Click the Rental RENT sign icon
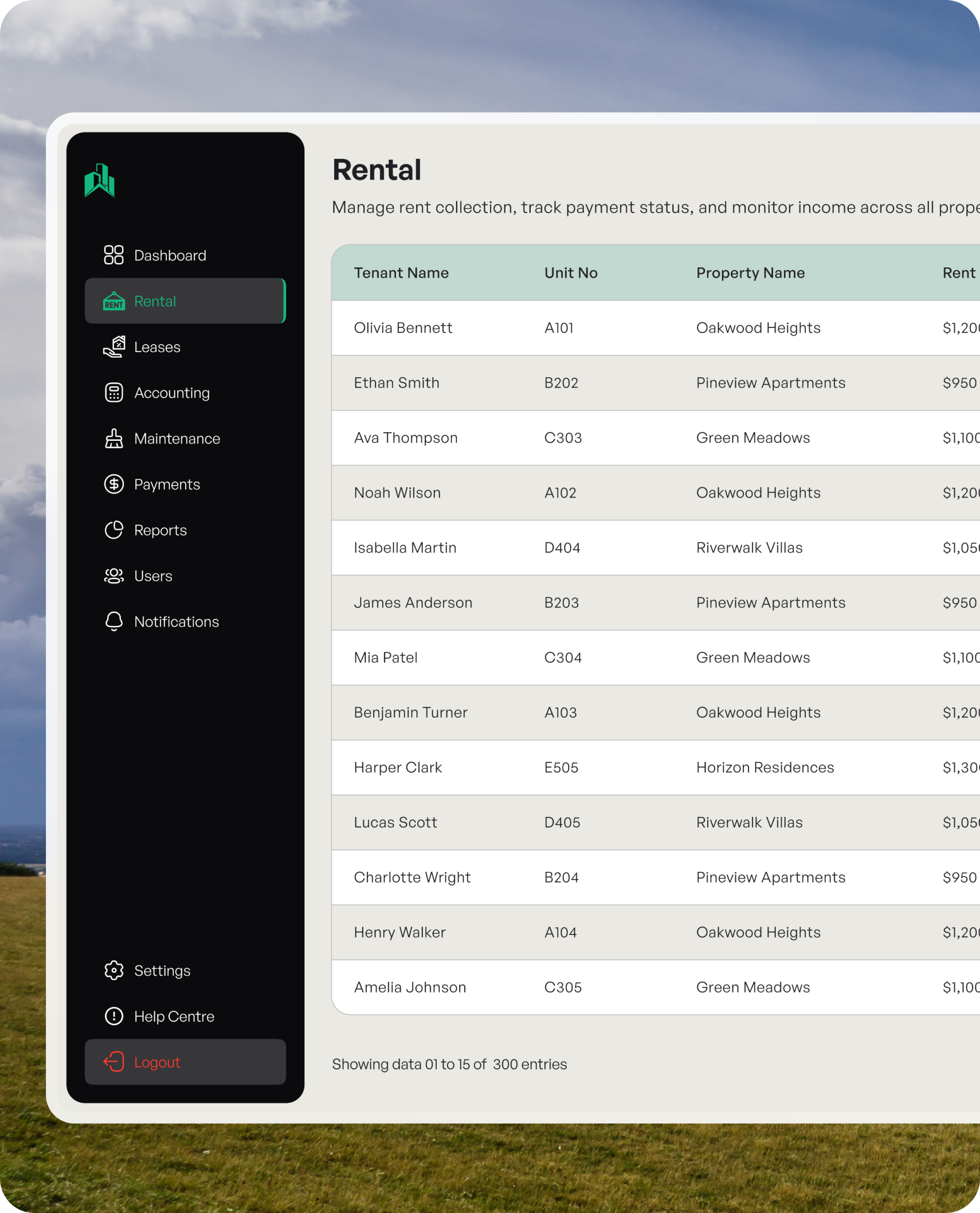 [113, 301]
